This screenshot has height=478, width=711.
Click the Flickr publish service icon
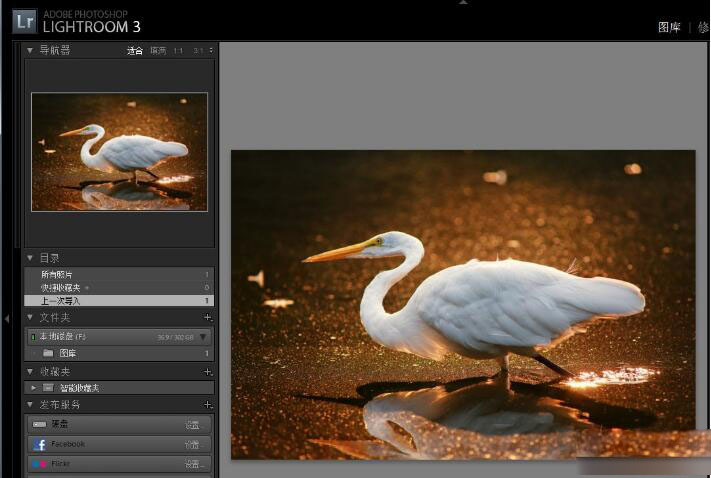[39, 464]
